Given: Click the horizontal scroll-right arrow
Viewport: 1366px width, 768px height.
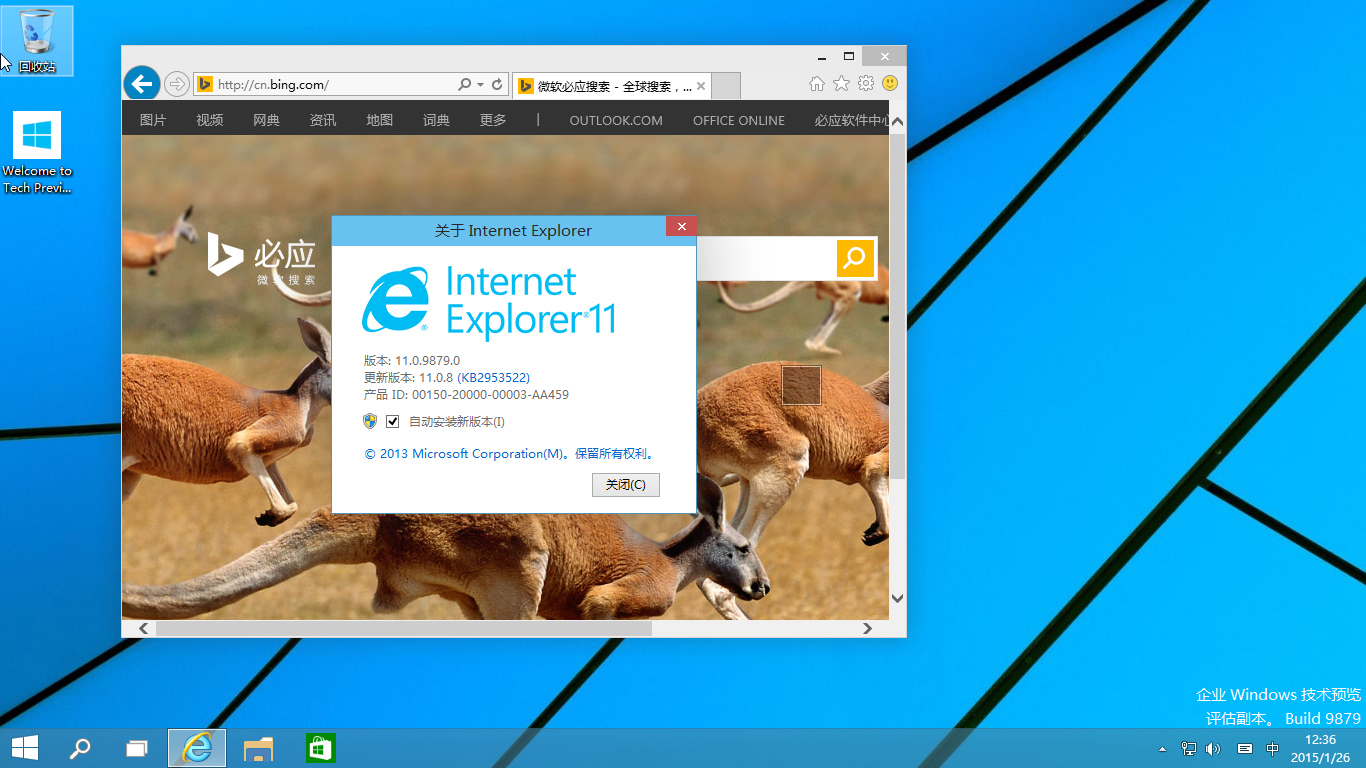Looking at the screenshot, I should tap(867, 628).
